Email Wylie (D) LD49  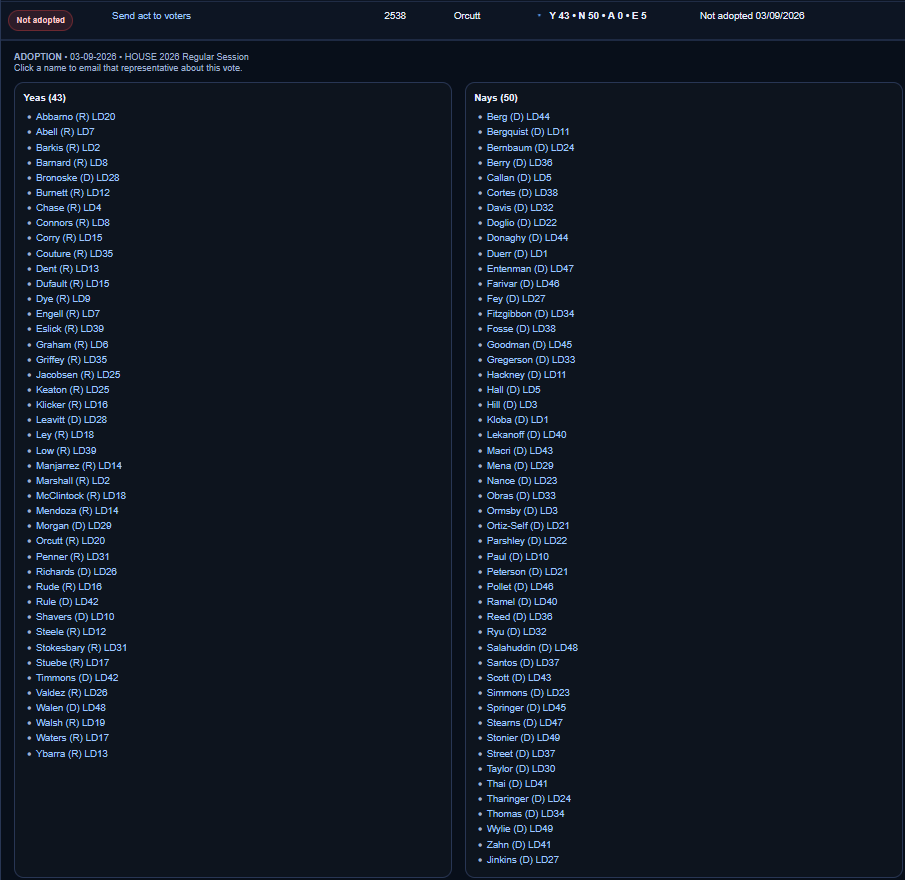pos(520,829)
